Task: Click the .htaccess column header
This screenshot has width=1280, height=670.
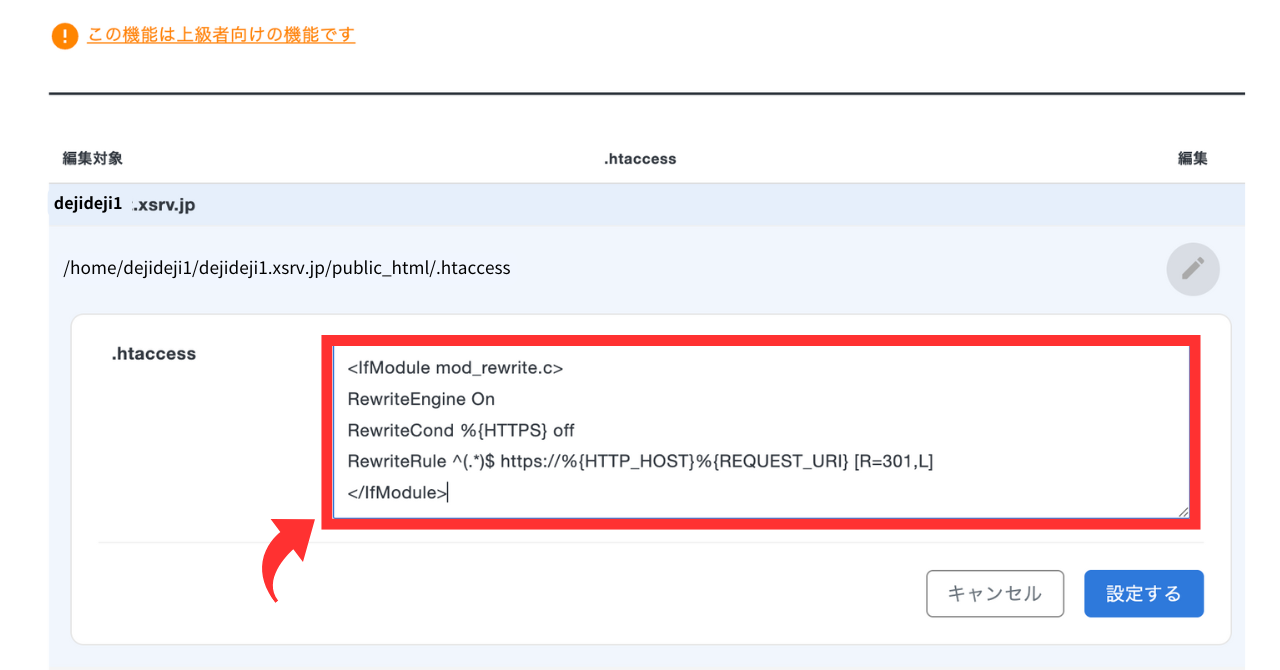Action: (x=640, y=159)
